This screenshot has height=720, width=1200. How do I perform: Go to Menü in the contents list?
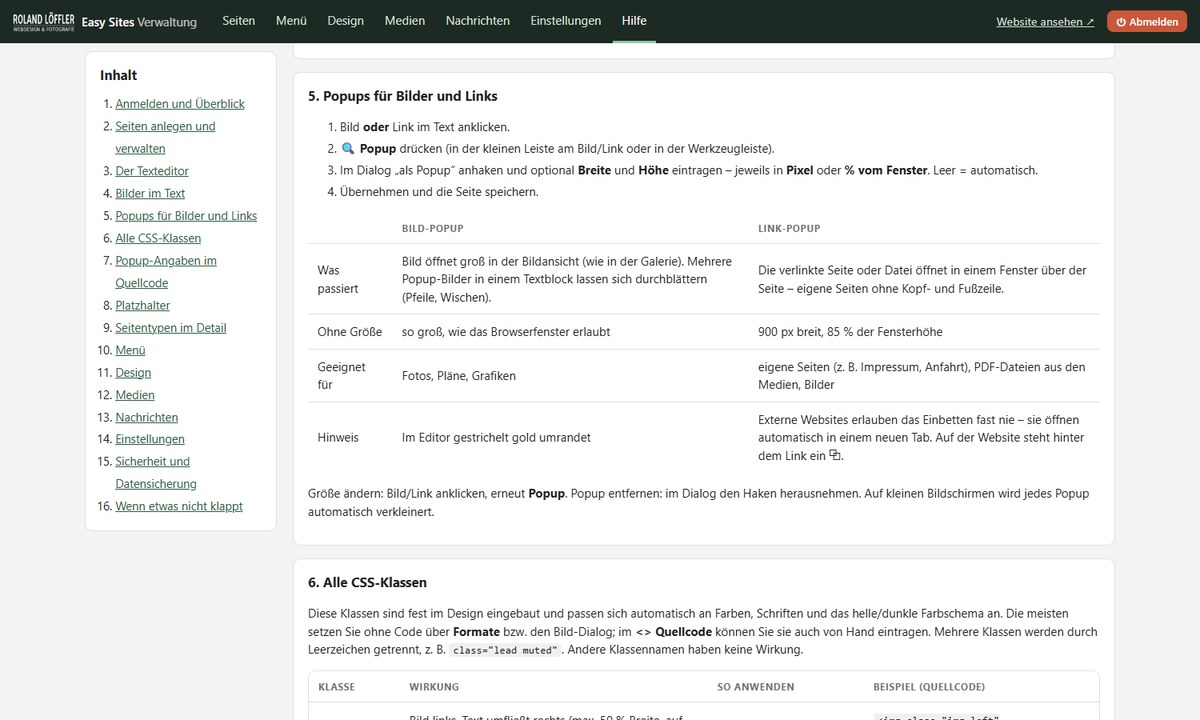(130, 350)
